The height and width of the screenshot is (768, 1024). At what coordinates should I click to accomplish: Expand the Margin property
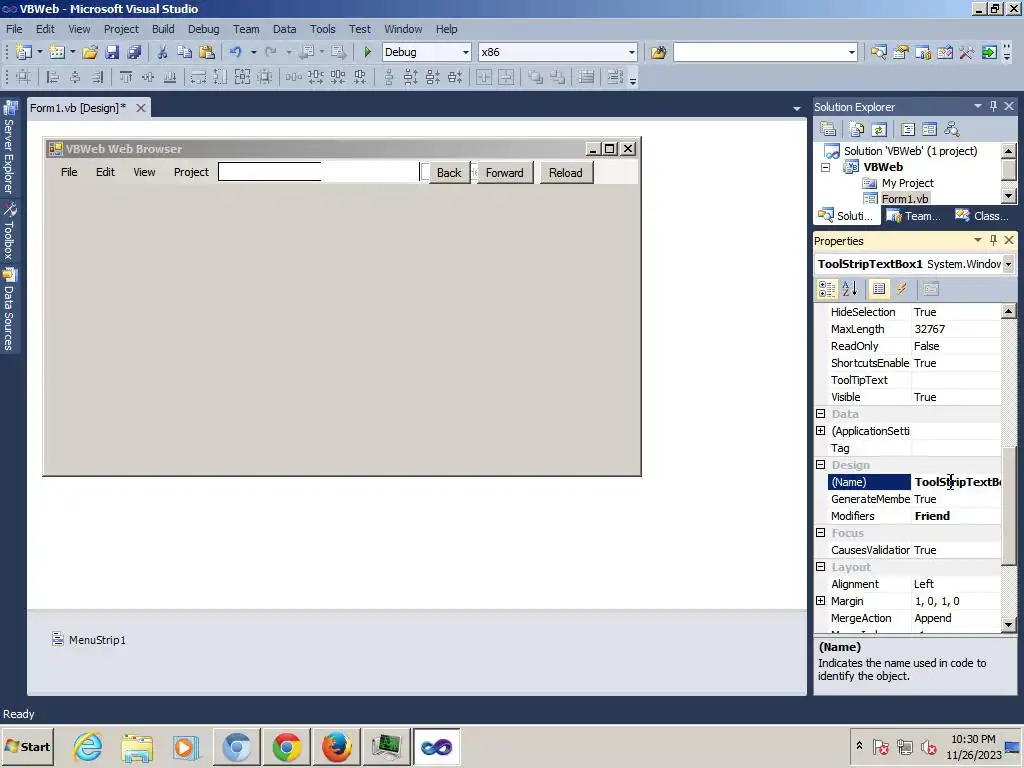tap(821, 600)
